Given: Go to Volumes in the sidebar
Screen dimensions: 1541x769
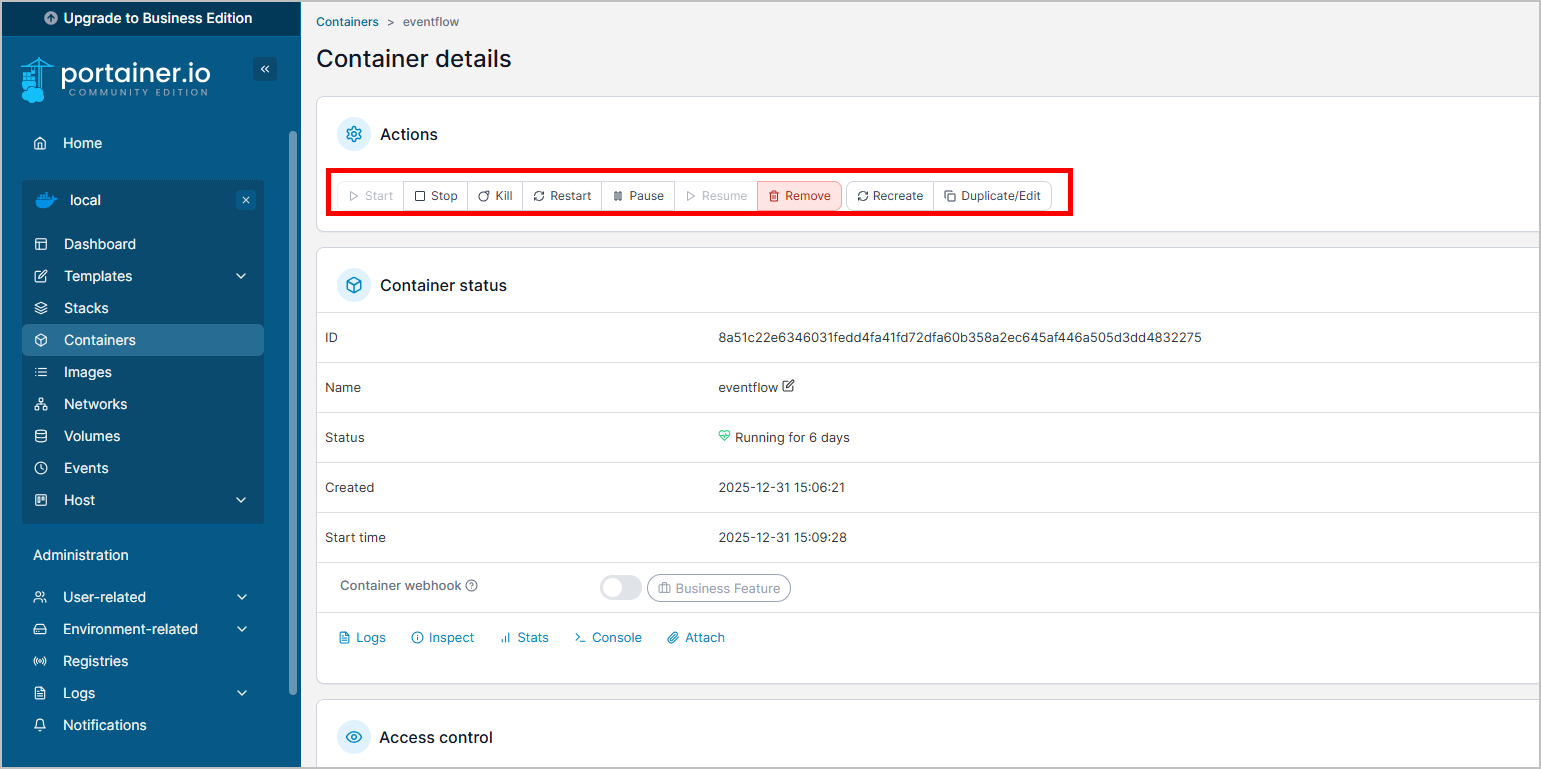Looking at the screenshot, I should coord(92,436).
